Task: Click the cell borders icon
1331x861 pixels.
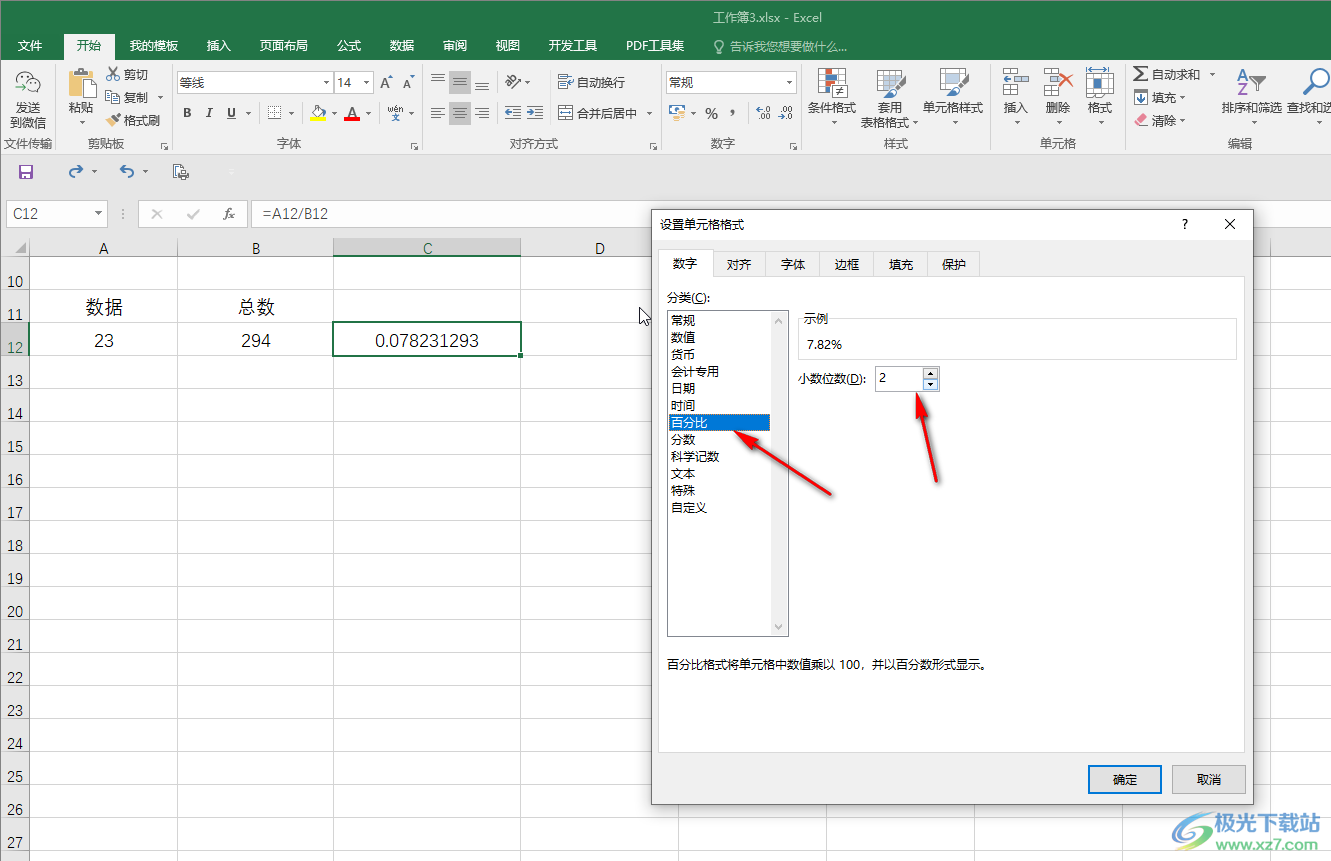Action: [x=275, y=113]
